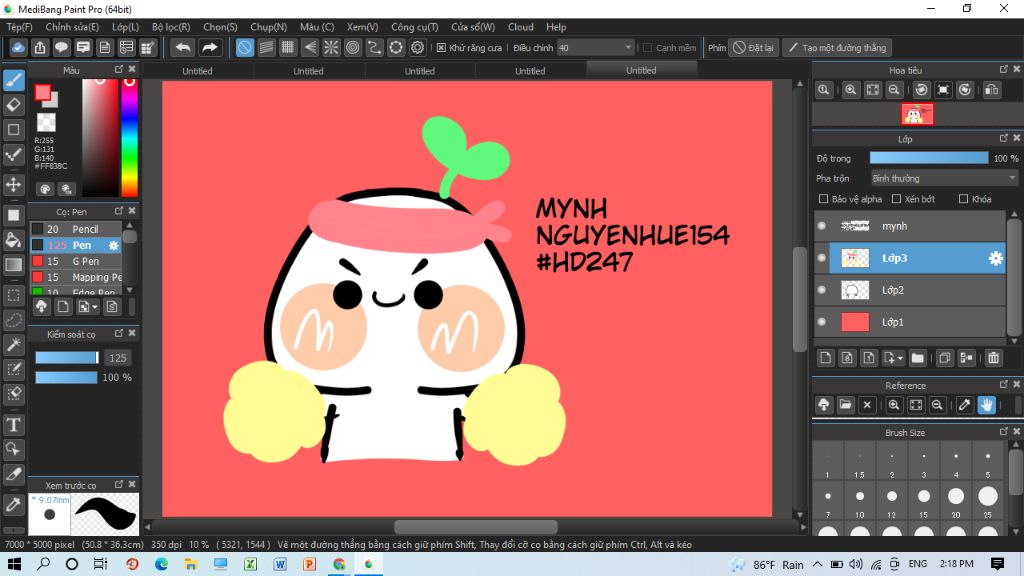Create a new layer icon
Image resolution: width=1024 pixels, height=576 pixels.
point(825,358)
